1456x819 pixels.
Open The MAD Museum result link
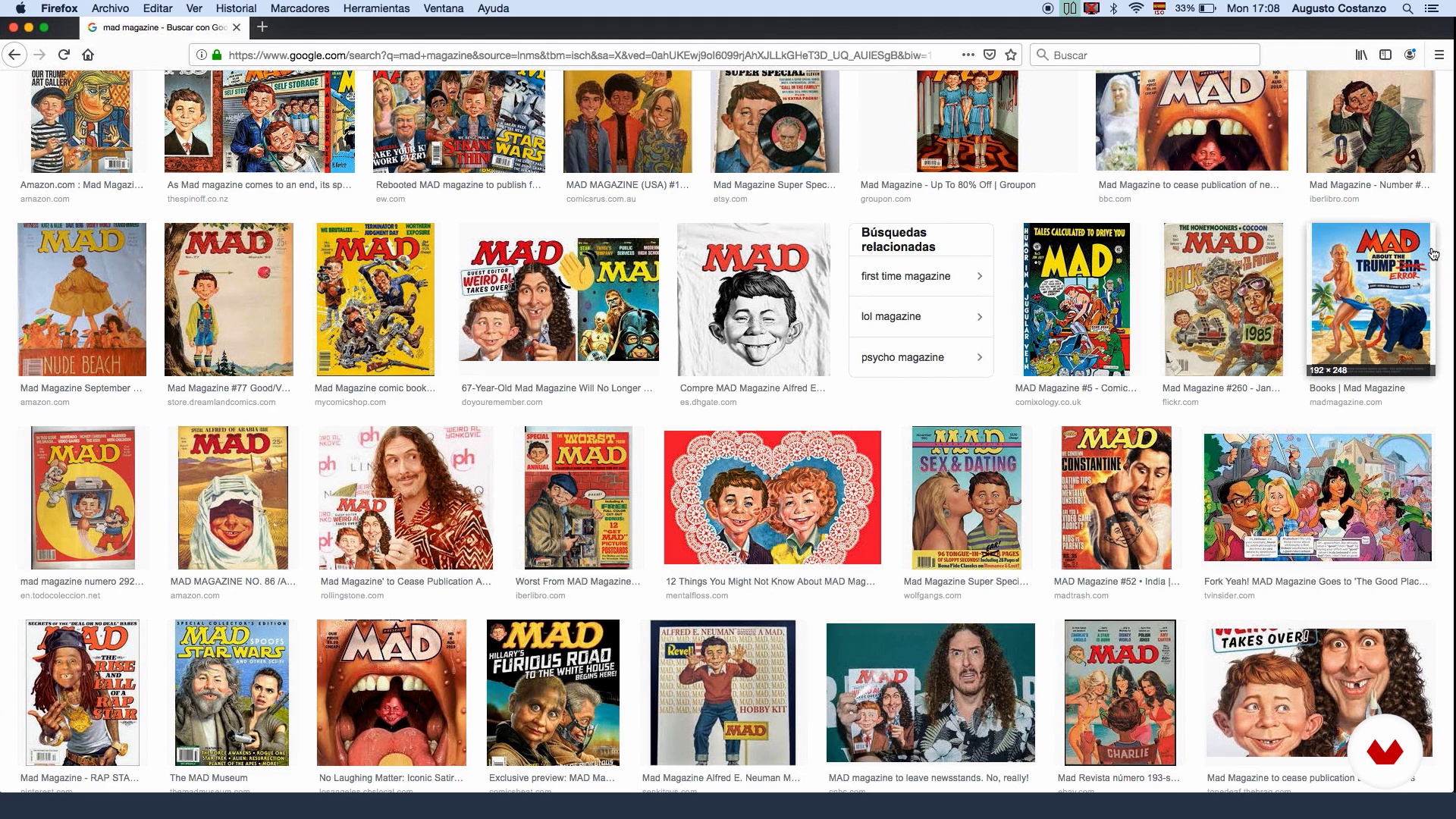coord(209,778)
